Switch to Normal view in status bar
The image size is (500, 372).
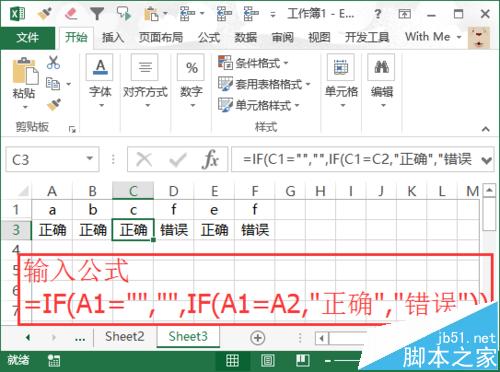[x=232, y=360]
